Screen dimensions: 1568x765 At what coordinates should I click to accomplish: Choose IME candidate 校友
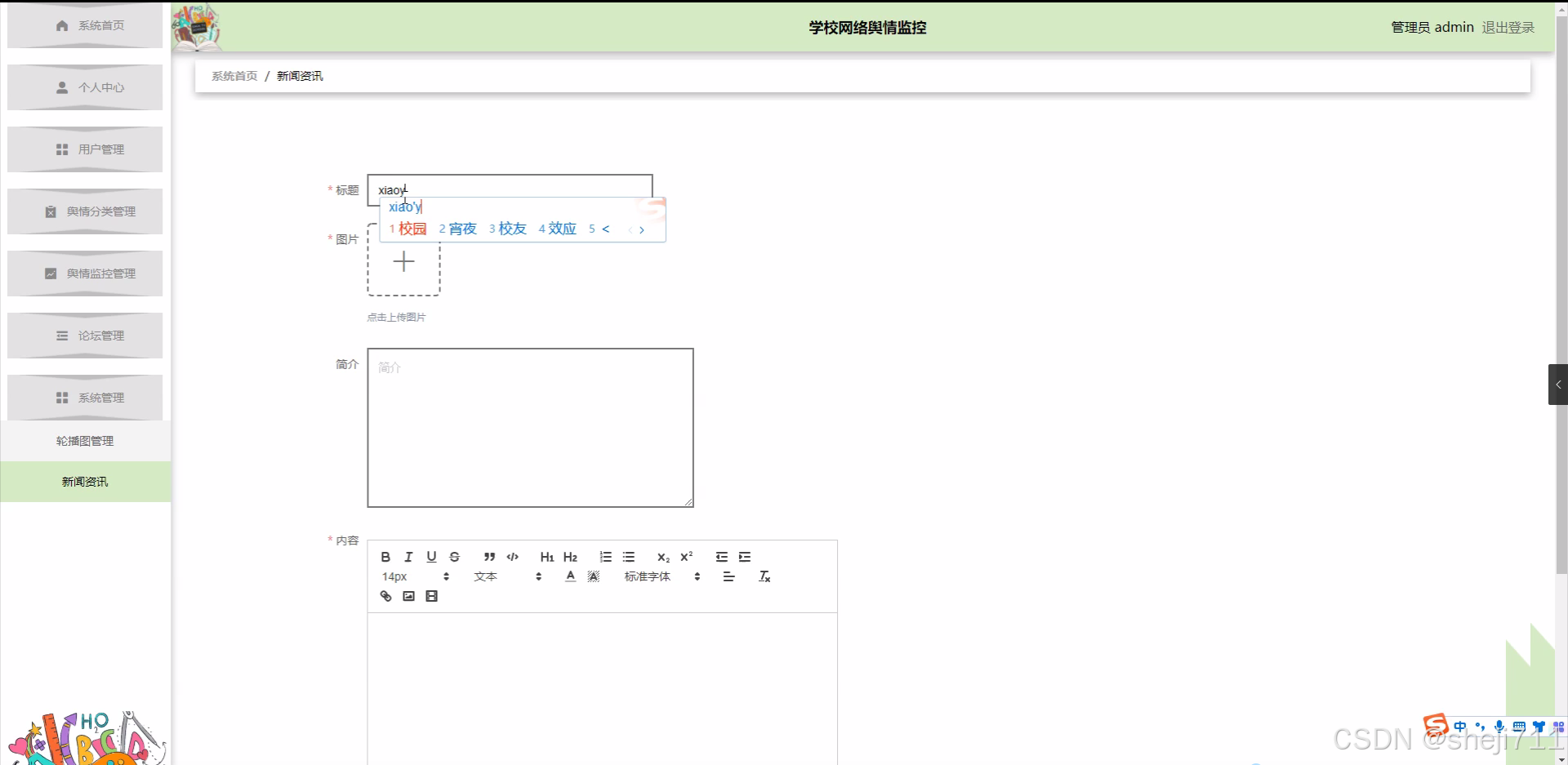507,229
